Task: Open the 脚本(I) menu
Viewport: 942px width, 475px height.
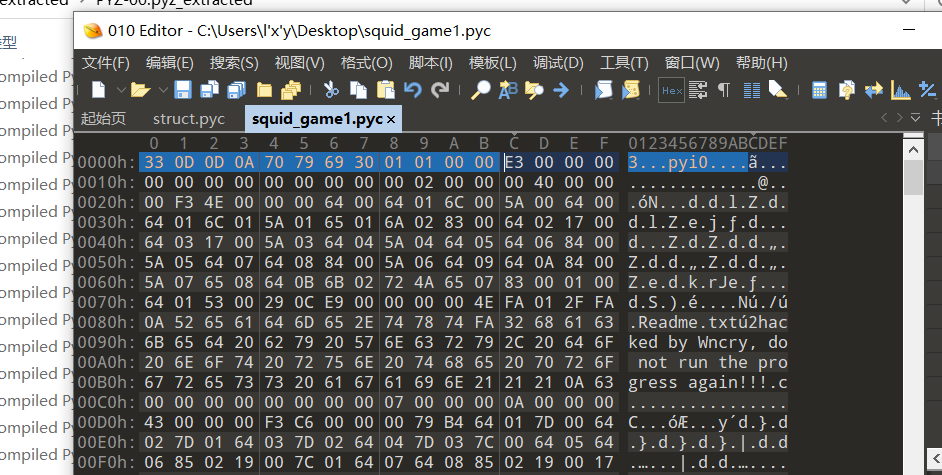Action: 430,63
